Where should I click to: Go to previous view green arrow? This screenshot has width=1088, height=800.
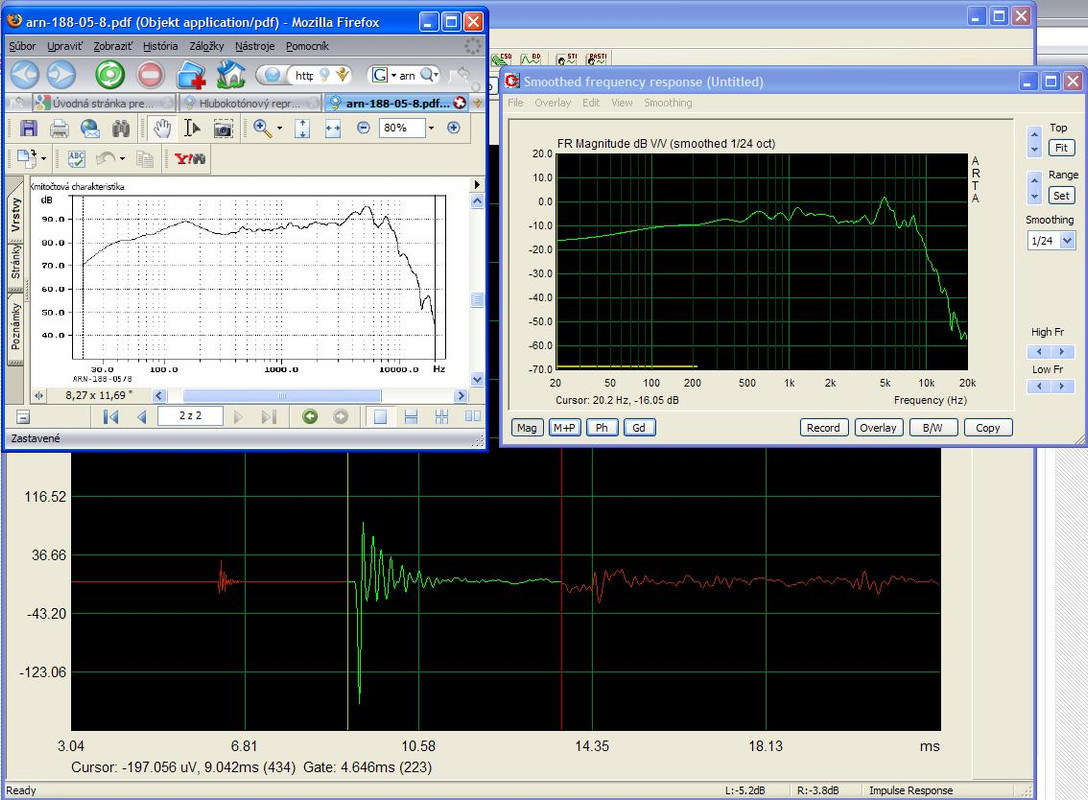tap(310, 416)
